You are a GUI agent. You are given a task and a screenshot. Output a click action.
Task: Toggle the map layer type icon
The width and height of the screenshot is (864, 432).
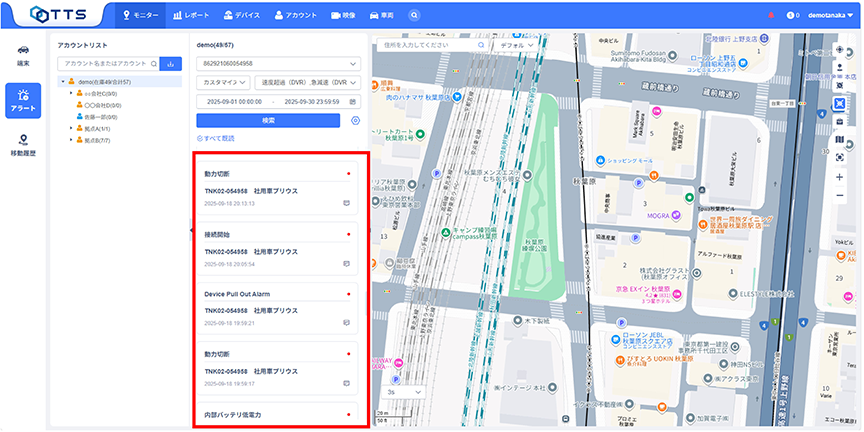(840, 139)
